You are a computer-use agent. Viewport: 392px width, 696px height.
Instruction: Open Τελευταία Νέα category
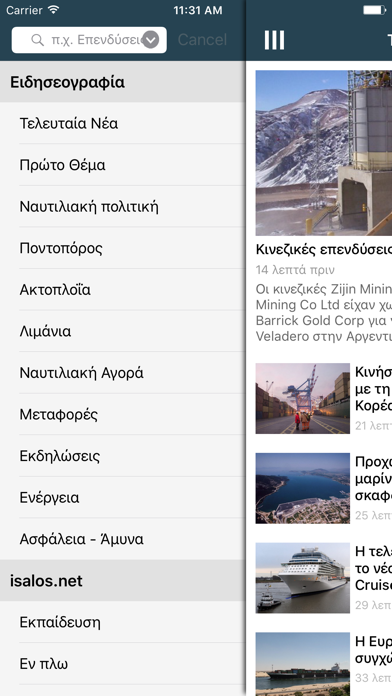tap(122, 123)
